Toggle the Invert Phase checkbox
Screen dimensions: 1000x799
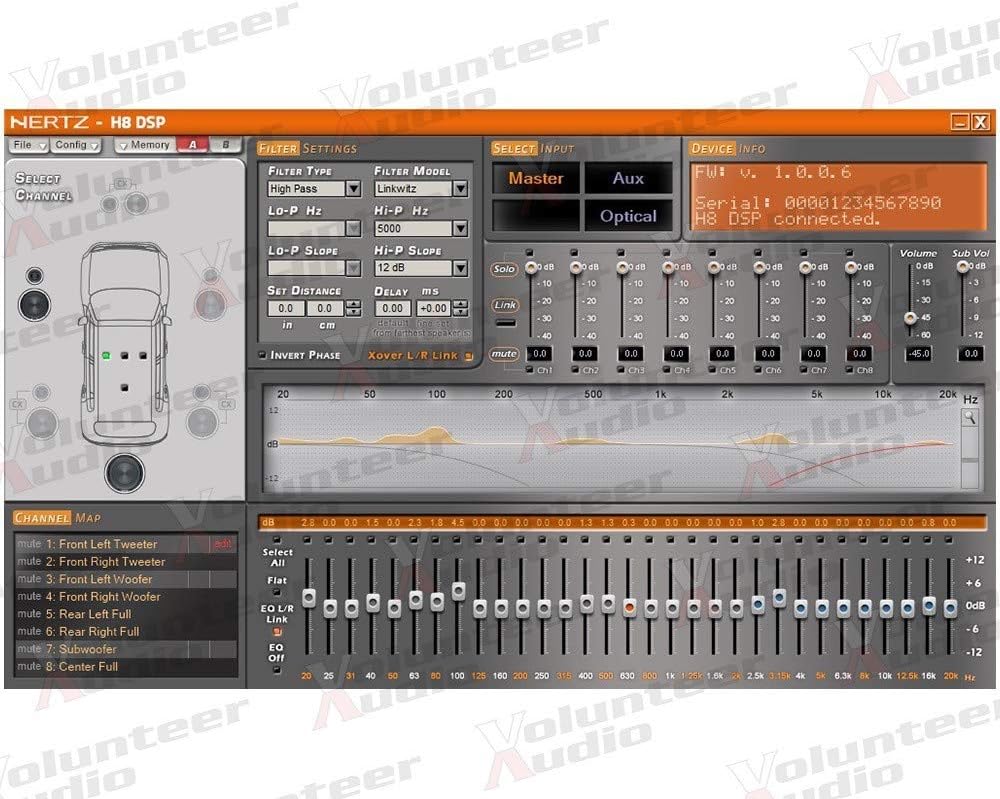262,355
